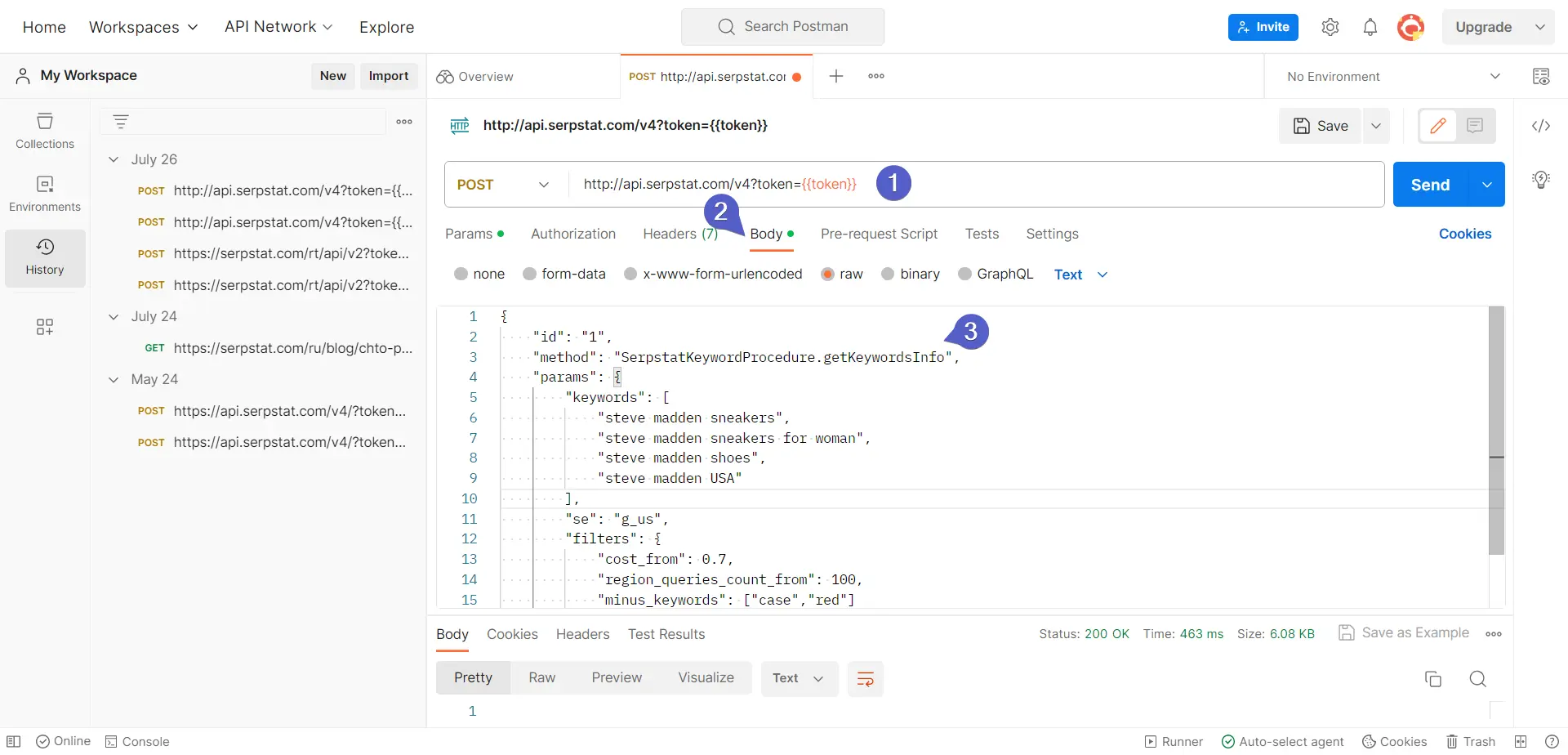The height and width of the screenshot is (755, 1568).
Task: Collapse the July 24 history group
Action: pyautogui.click(x=114, y=316)
